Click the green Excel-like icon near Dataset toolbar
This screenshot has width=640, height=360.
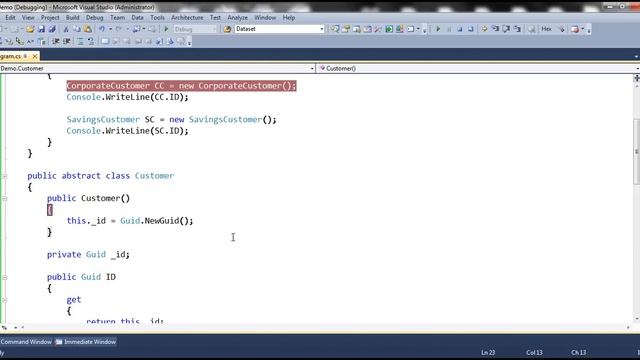[x=389, y=29]
